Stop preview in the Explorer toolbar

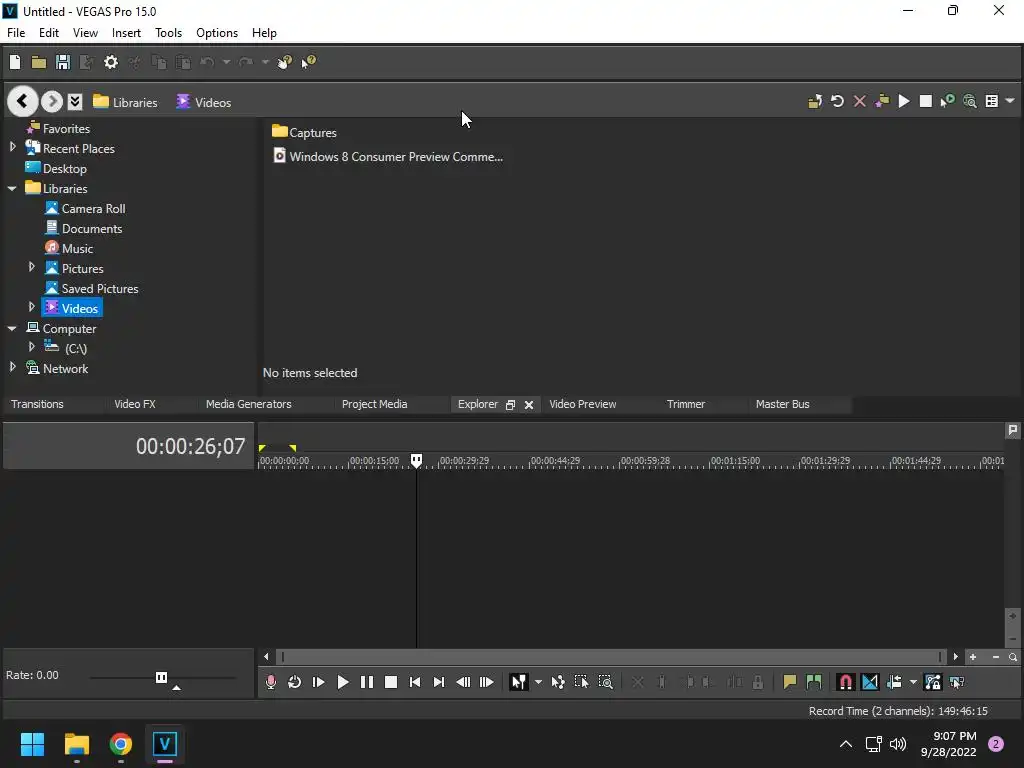tap(925, 101)
